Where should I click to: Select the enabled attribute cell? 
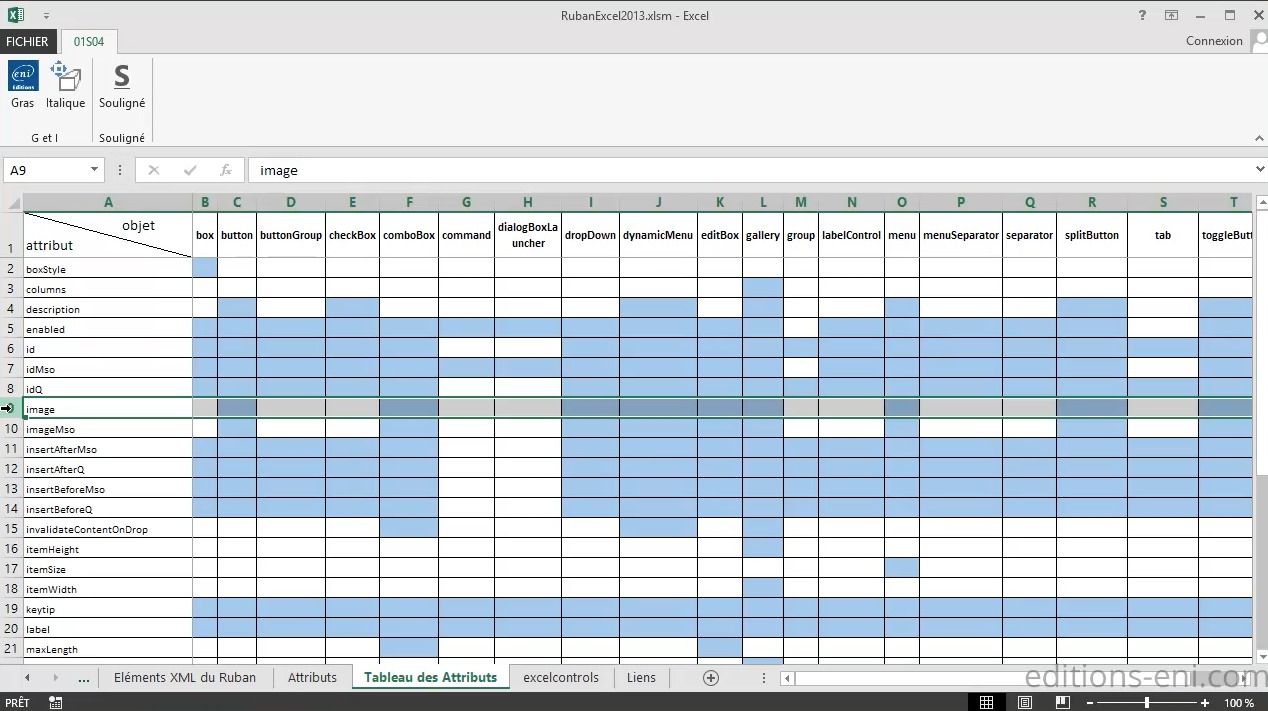[108, 329]
